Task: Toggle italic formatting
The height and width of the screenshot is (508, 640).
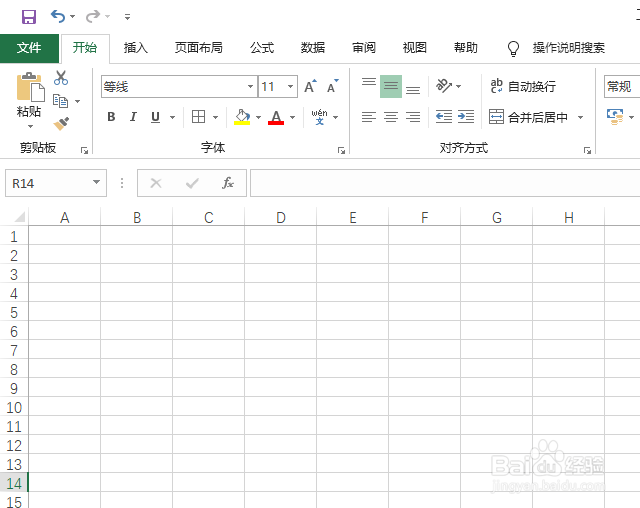Action: (133, 117)
